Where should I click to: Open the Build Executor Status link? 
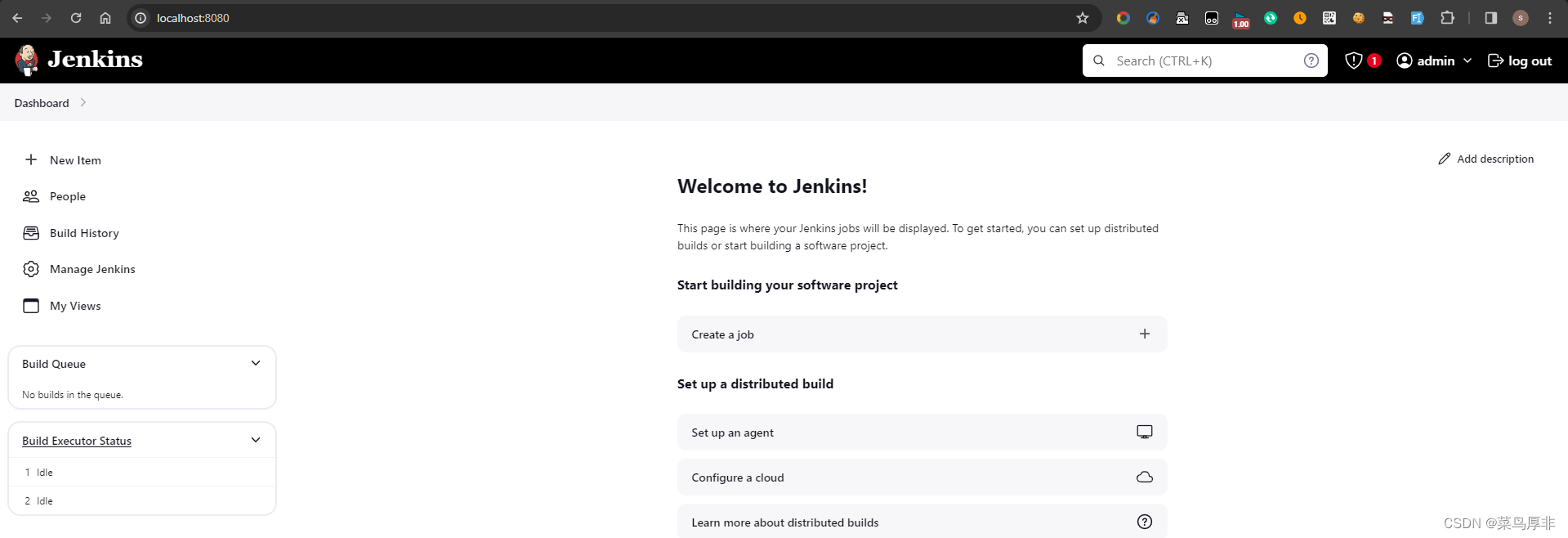[x=77, y=441]
